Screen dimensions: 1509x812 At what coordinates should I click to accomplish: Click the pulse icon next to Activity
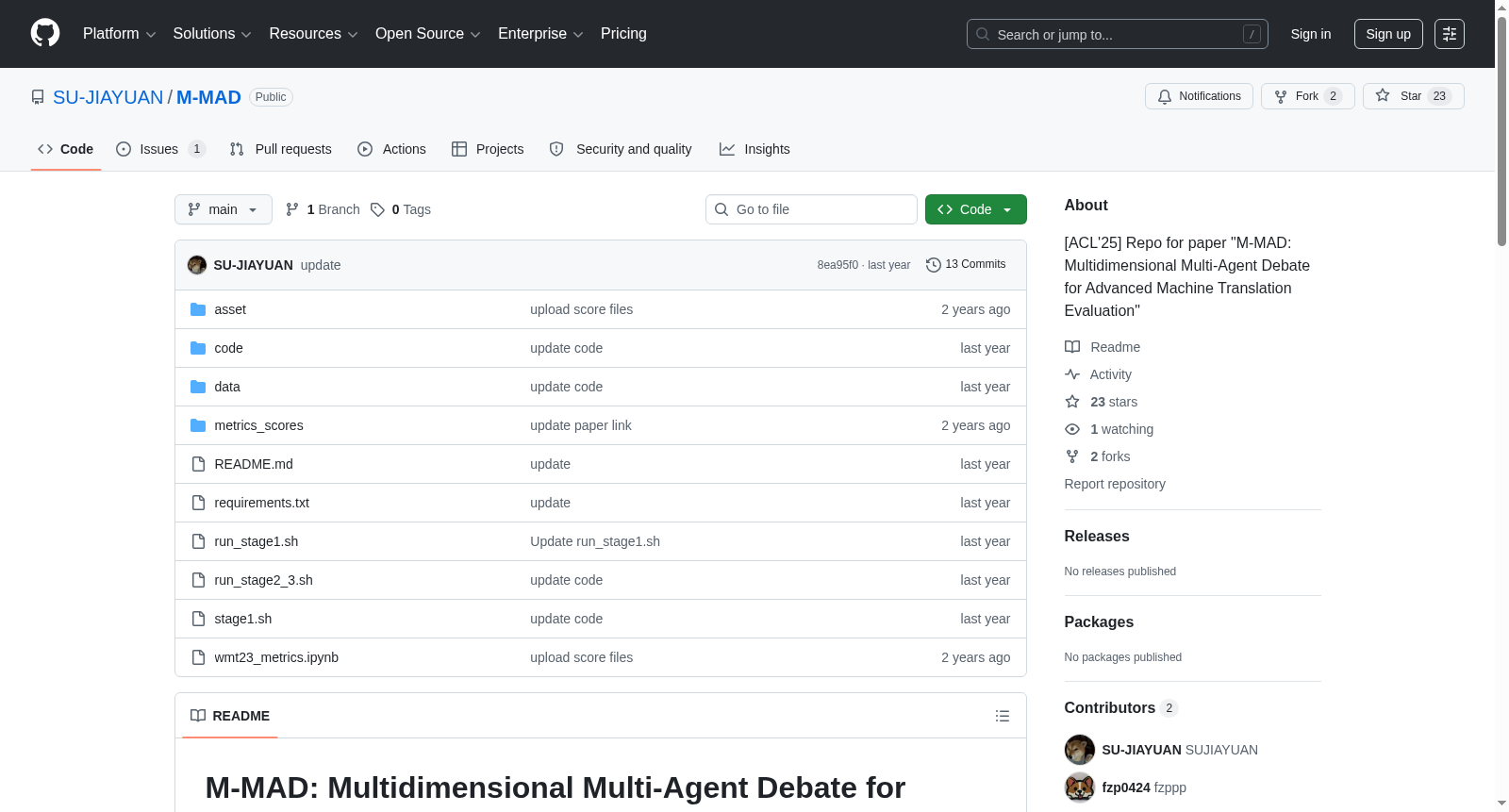pos(1072,374)
